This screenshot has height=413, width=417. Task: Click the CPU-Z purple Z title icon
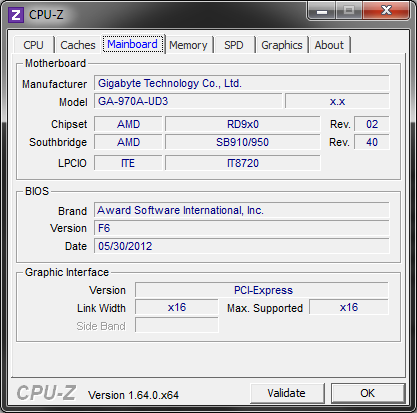(x=16, y=15)
